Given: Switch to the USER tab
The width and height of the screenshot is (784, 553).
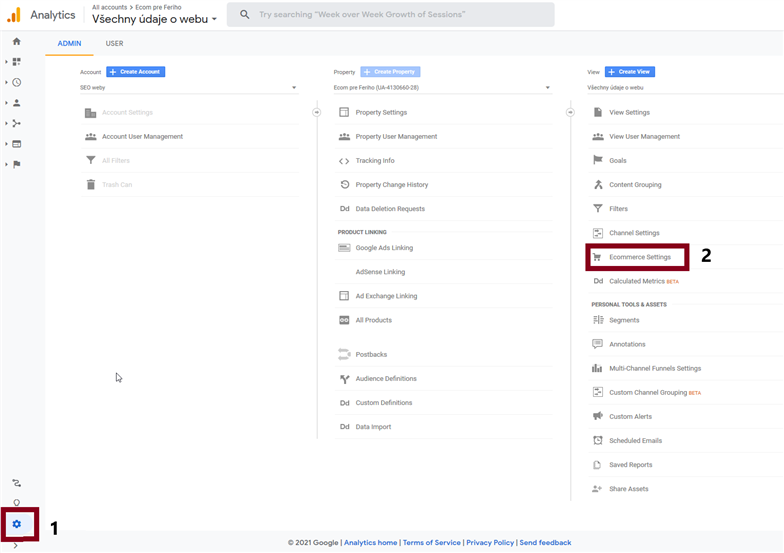Looking at the screenshot, I should point(114,44).
